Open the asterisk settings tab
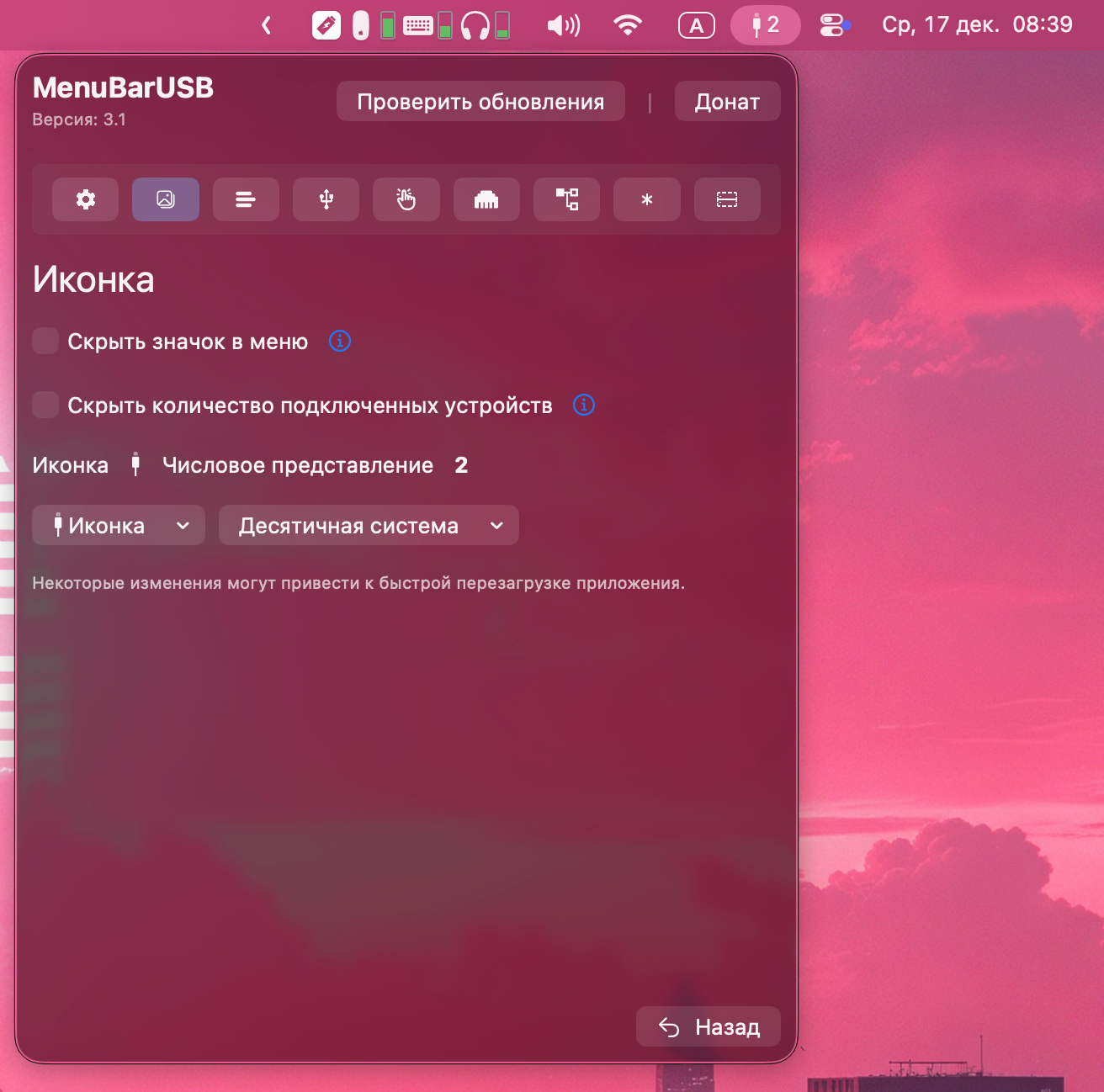This screenshot has height=1092, width=1104. pyautogui.click(x=647, y=199)
